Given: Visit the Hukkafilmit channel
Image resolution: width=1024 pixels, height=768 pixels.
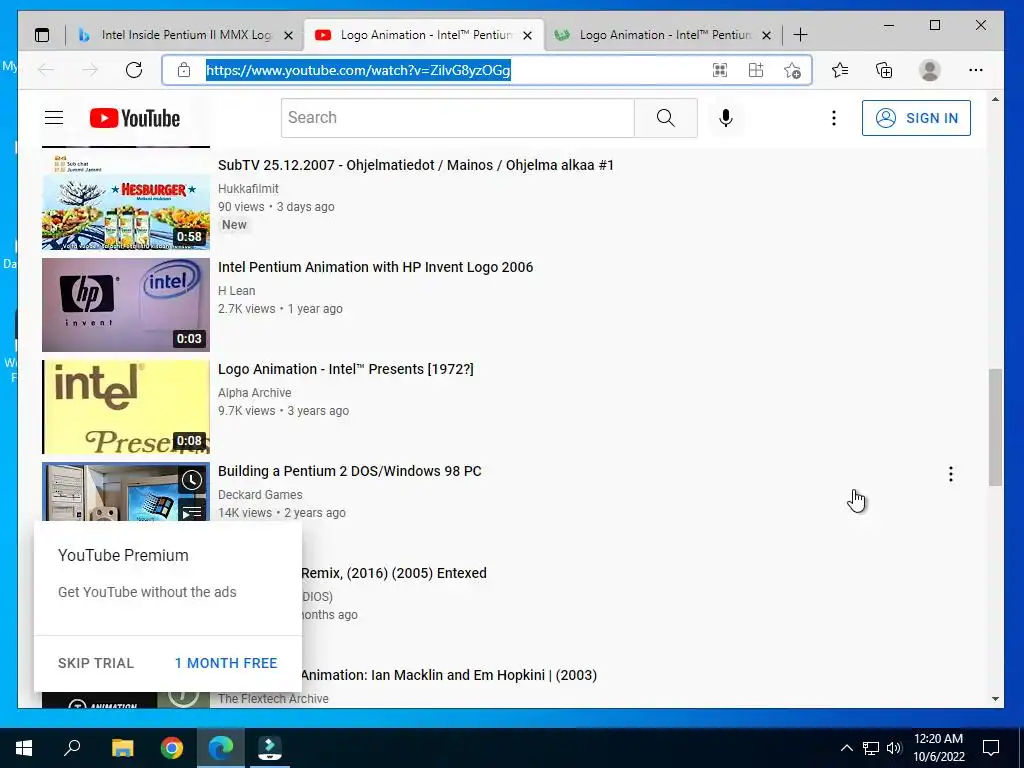Looking at the screenshot, I should (248, 189).
